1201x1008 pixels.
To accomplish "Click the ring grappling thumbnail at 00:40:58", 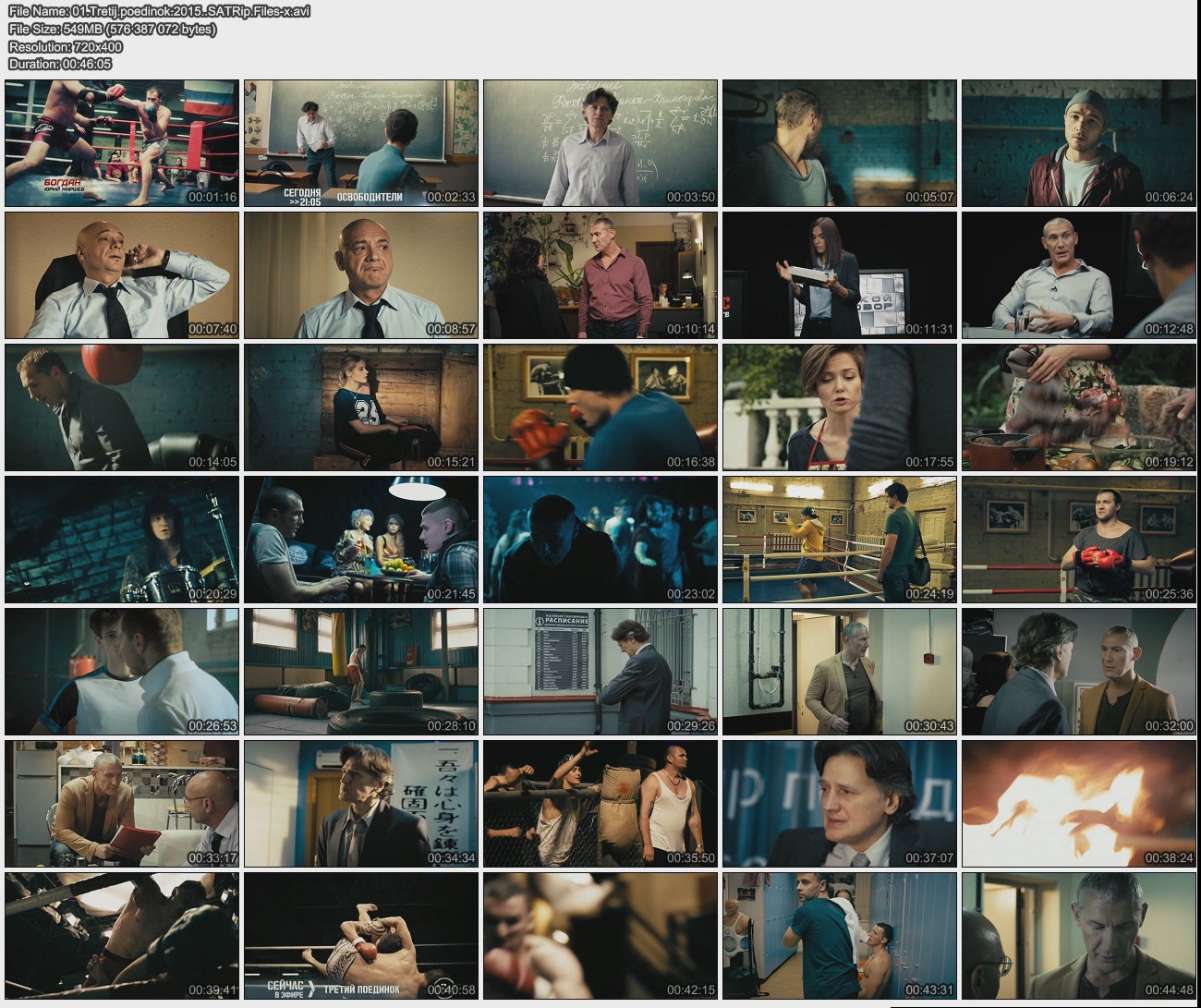I will (361, 935).
